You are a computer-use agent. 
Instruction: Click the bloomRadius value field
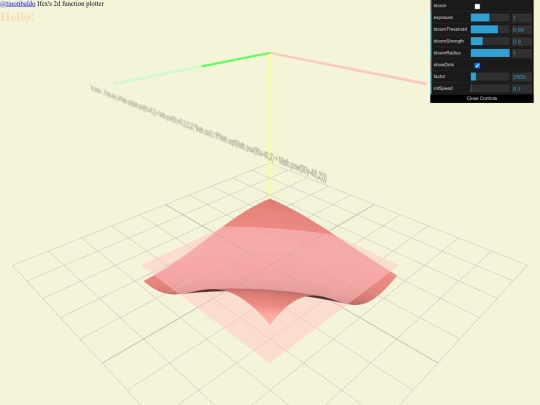point(521,53)
